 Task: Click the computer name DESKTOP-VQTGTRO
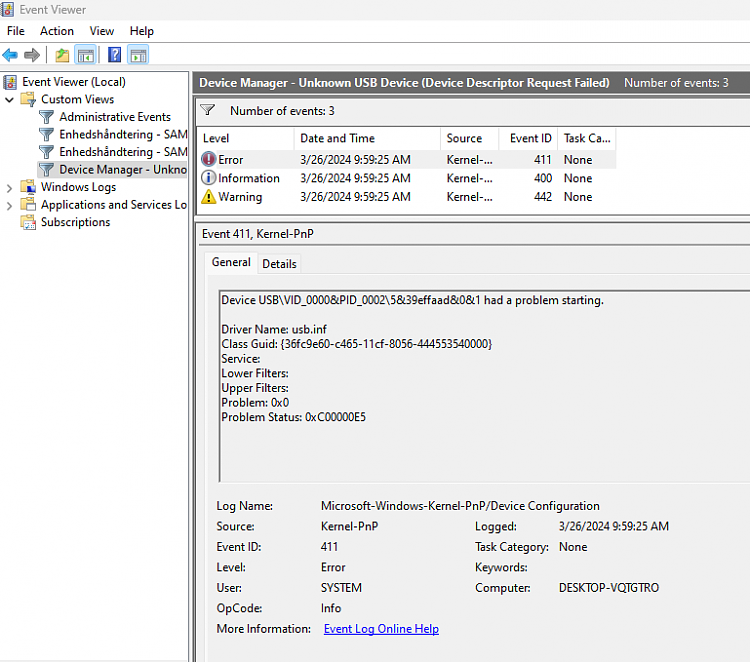click(608, 587)
